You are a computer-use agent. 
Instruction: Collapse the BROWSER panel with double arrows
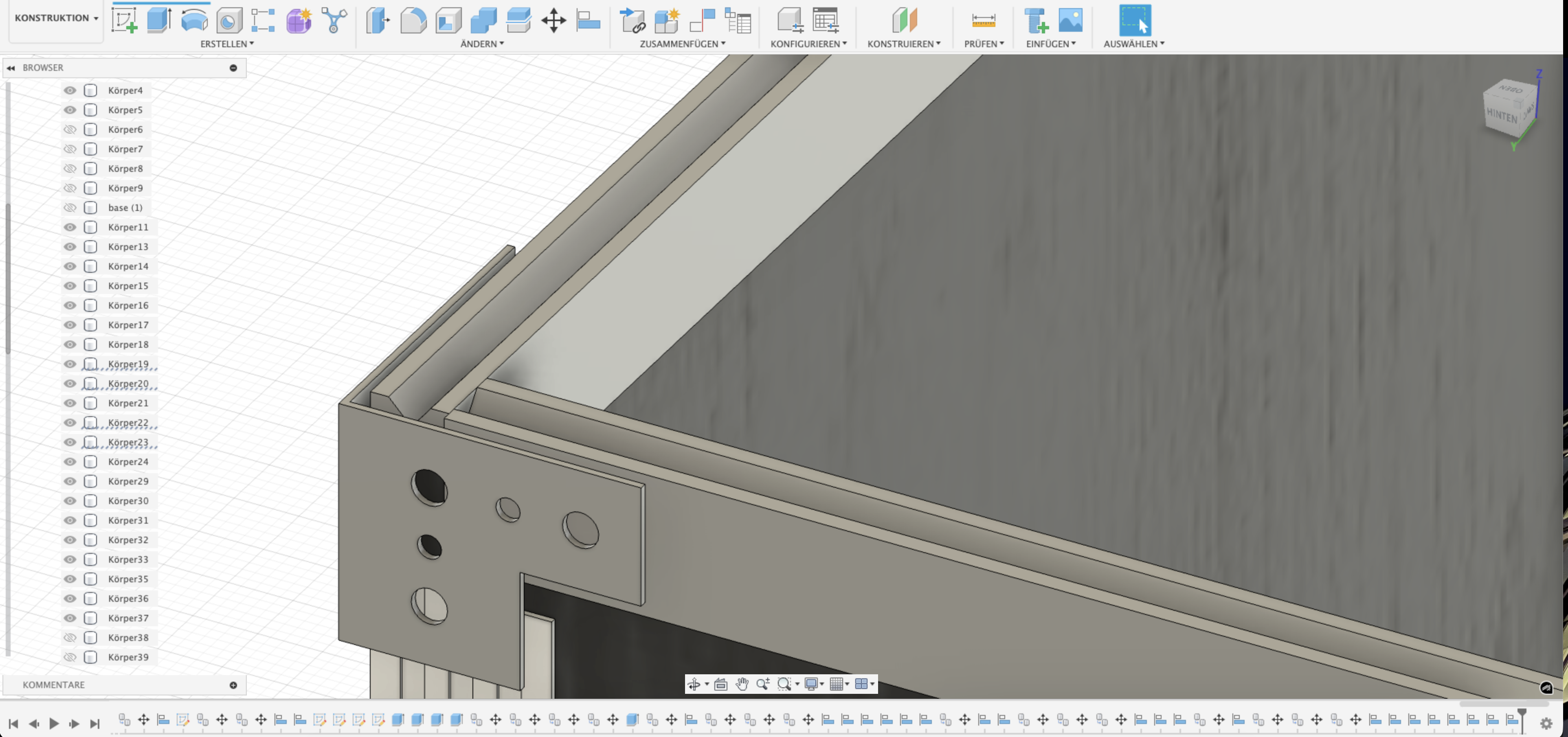pyautogui.click(x=11, y=68)
